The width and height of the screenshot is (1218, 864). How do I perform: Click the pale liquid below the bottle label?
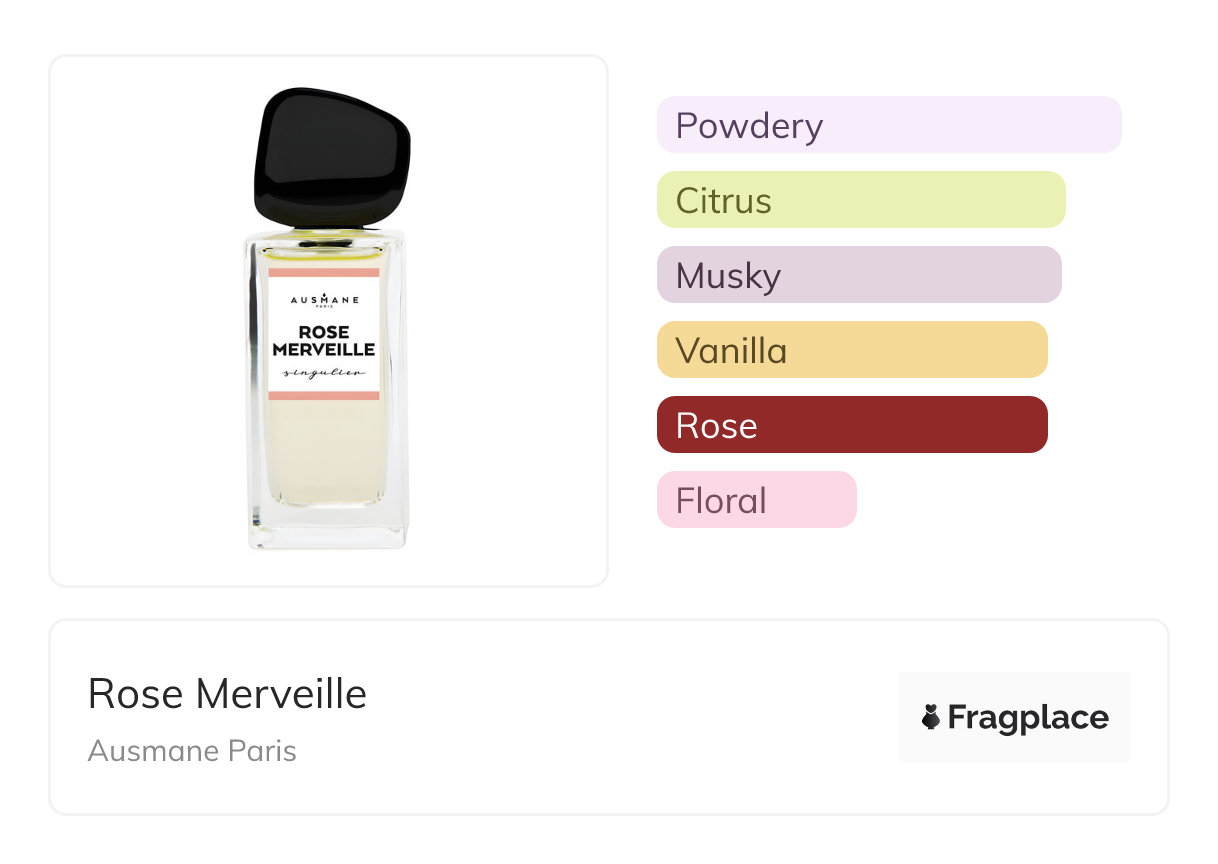(324, 450)
